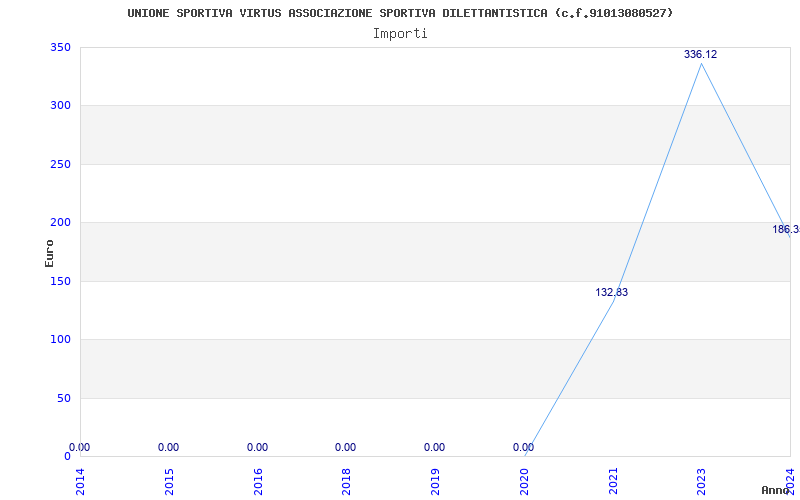Click the 2019 year label
The image size is (800, 500).
tap(435, 482)
